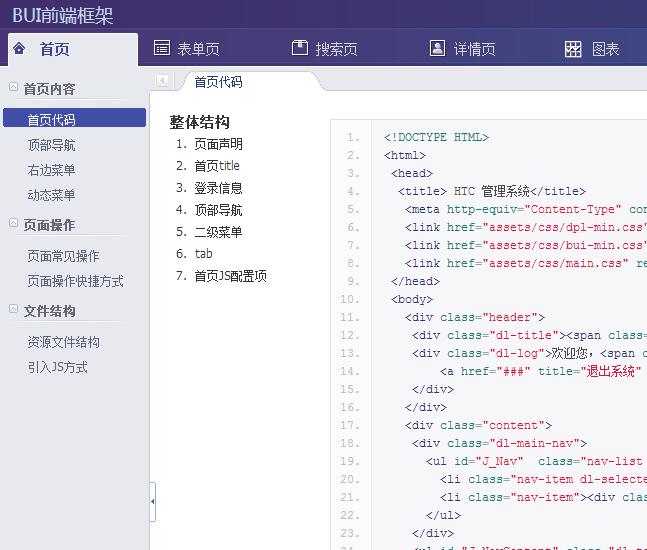Viewport: 647px width, 550px height.
Task: Open 动态菜单 in the sidebar
Action: (51, 195)
